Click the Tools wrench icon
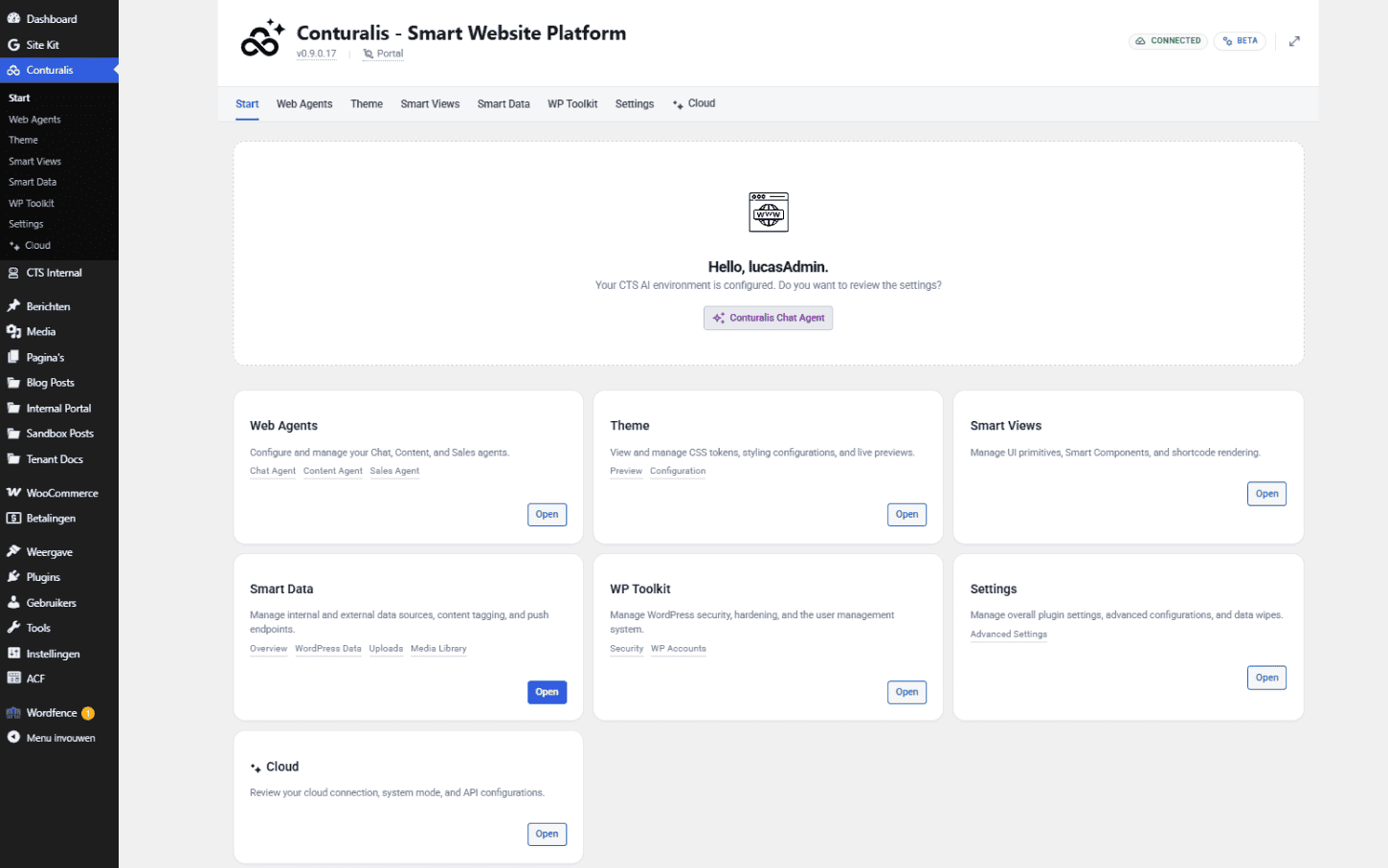The width and height of the screenshot is (1388, 868). pos(13,628)
